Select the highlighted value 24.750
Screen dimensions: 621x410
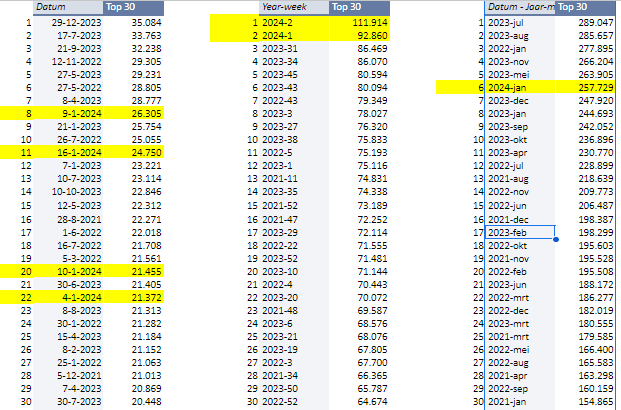click(133, 153)
